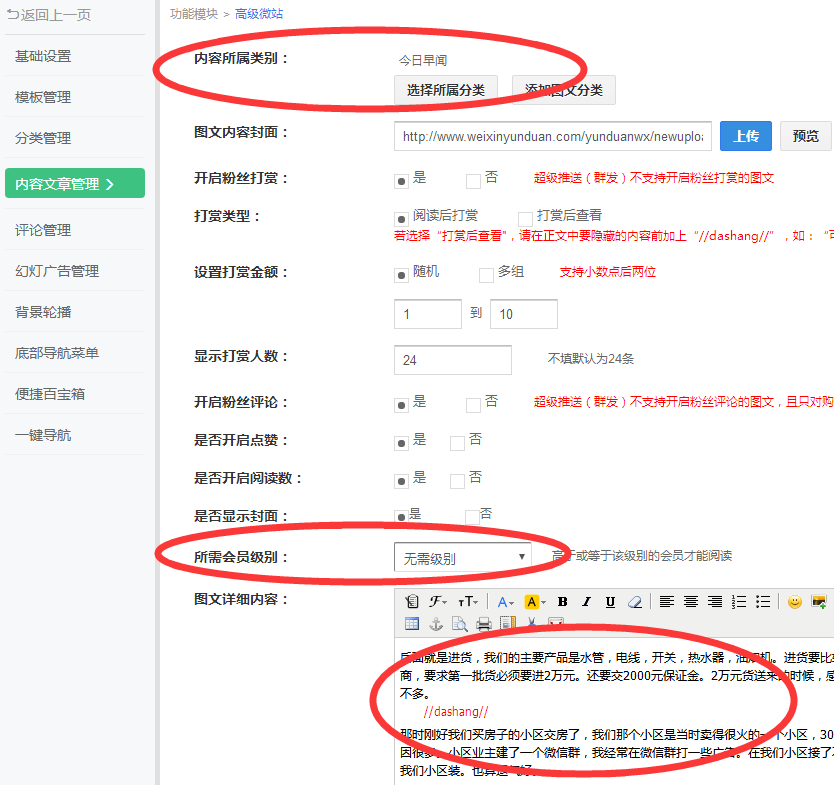Open the font size dropdown in editor

point(468,602)
